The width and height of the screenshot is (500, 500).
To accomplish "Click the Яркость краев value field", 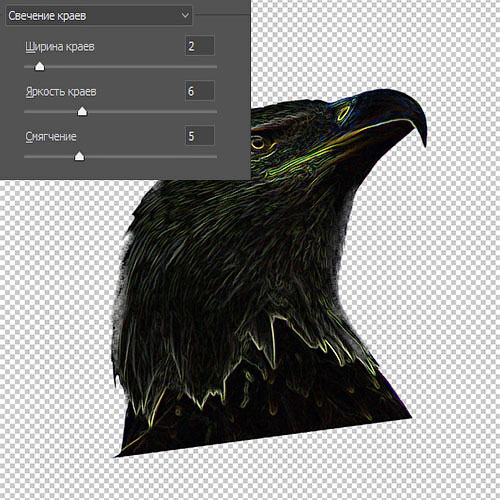I will click(199, 91).
